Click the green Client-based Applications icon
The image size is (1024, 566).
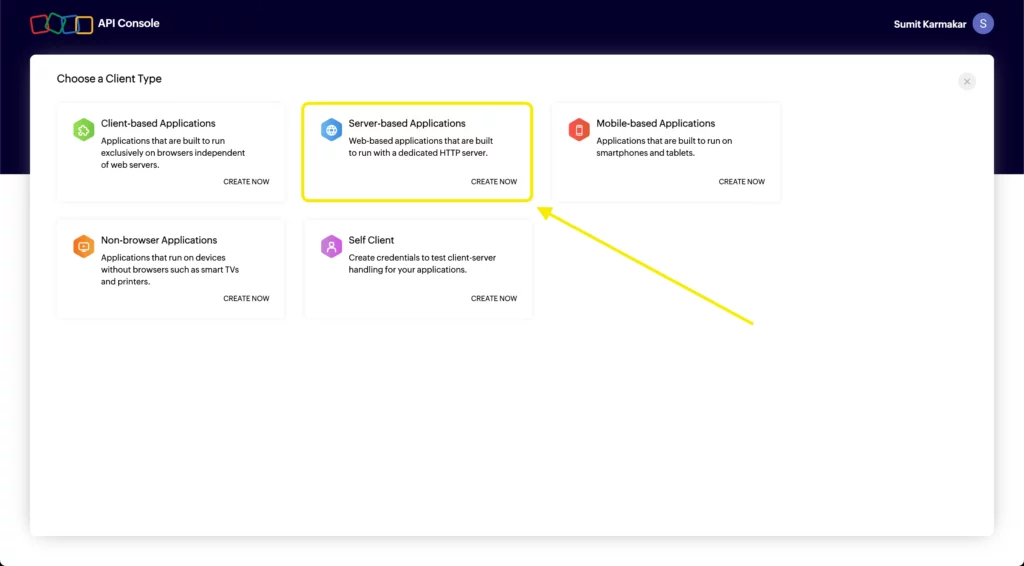tap(84, 130)
